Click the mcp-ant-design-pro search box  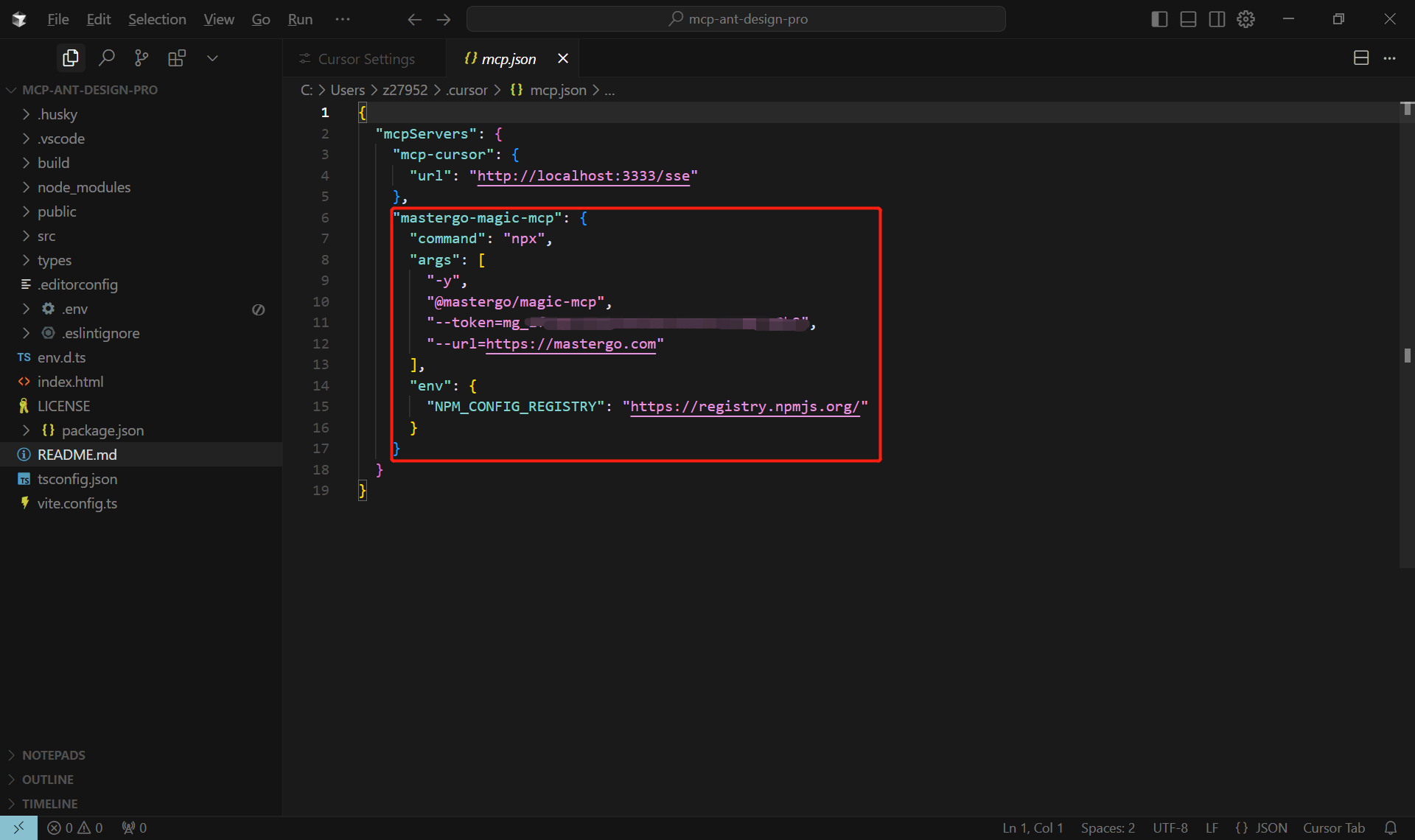736,19
